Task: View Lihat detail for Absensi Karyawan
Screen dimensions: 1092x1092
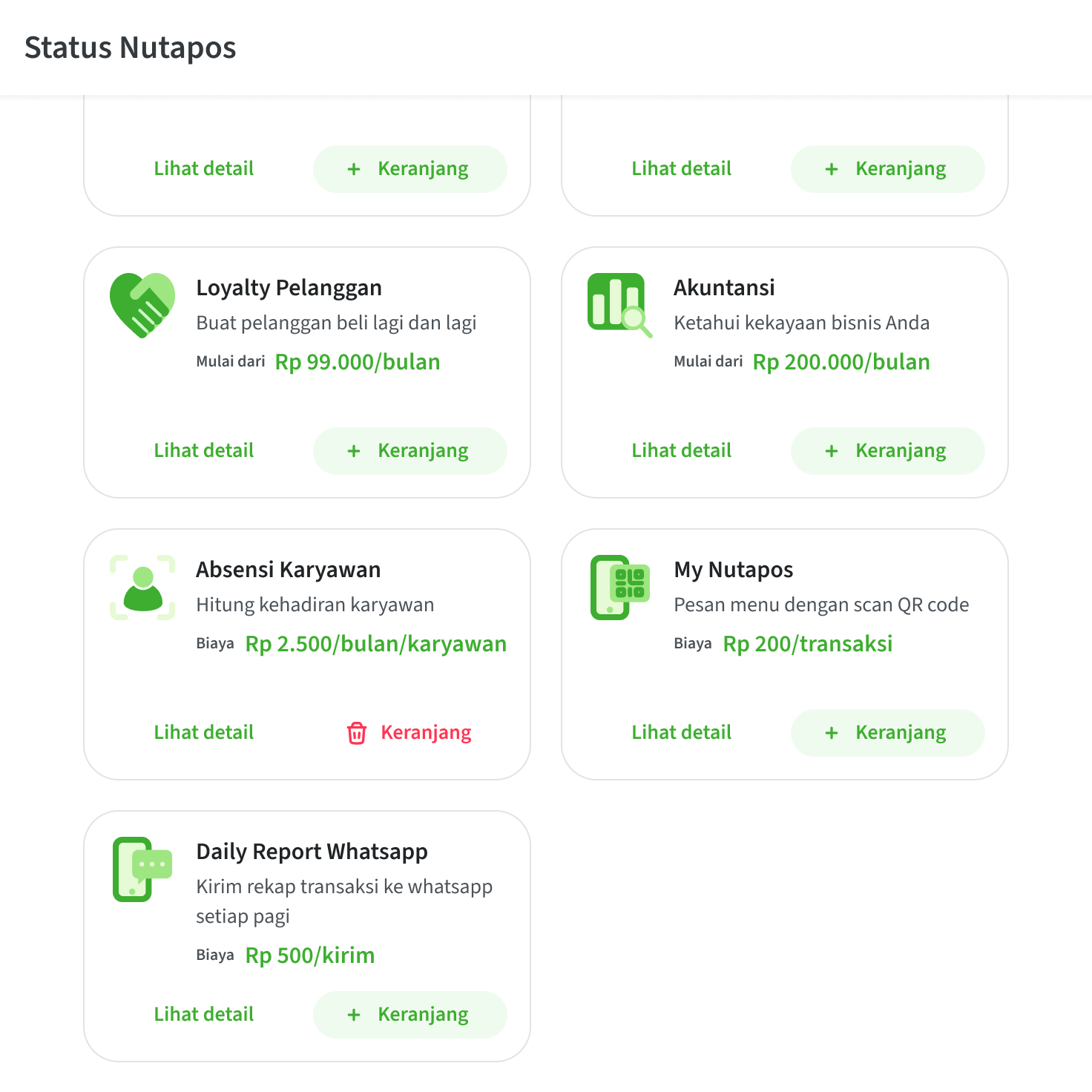Action: 204,733
